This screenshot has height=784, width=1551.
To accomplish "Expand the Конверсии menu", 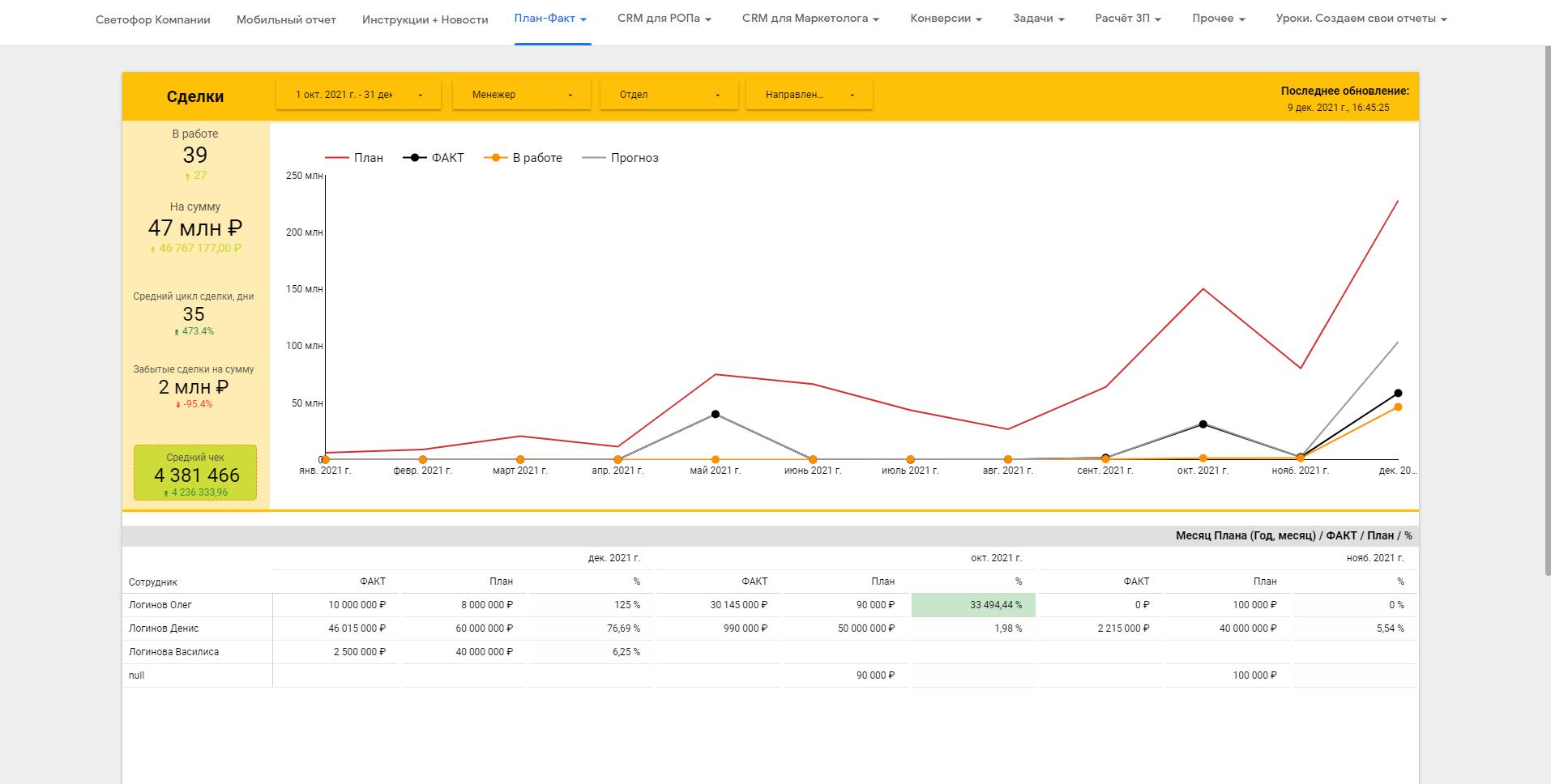I will point(946,19).
